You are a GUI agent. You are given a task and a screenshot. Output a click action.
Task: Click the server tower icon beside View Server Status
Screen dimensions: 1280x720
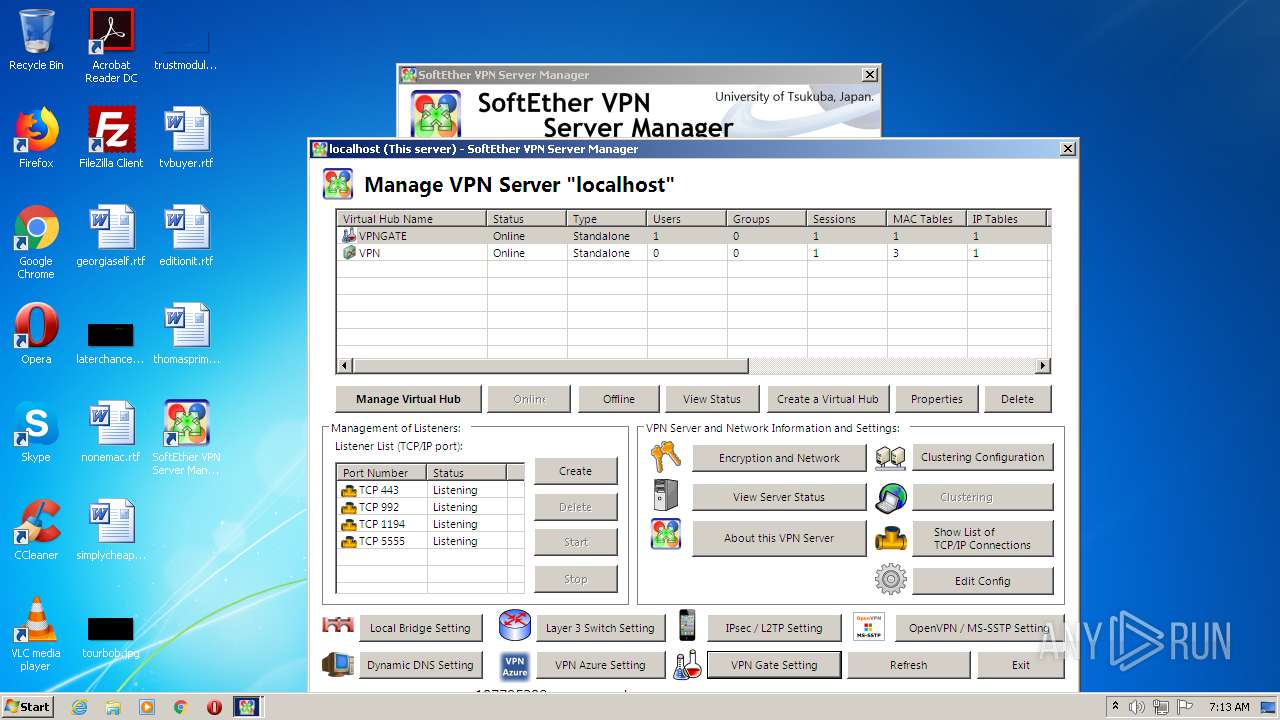click(665, 496)
